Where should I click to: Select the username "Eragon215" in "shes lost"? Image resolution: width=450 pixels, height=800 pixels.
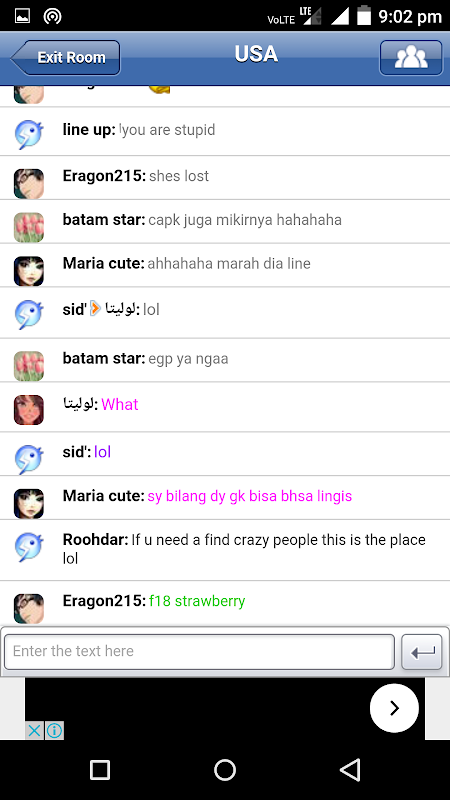(104, 176)
